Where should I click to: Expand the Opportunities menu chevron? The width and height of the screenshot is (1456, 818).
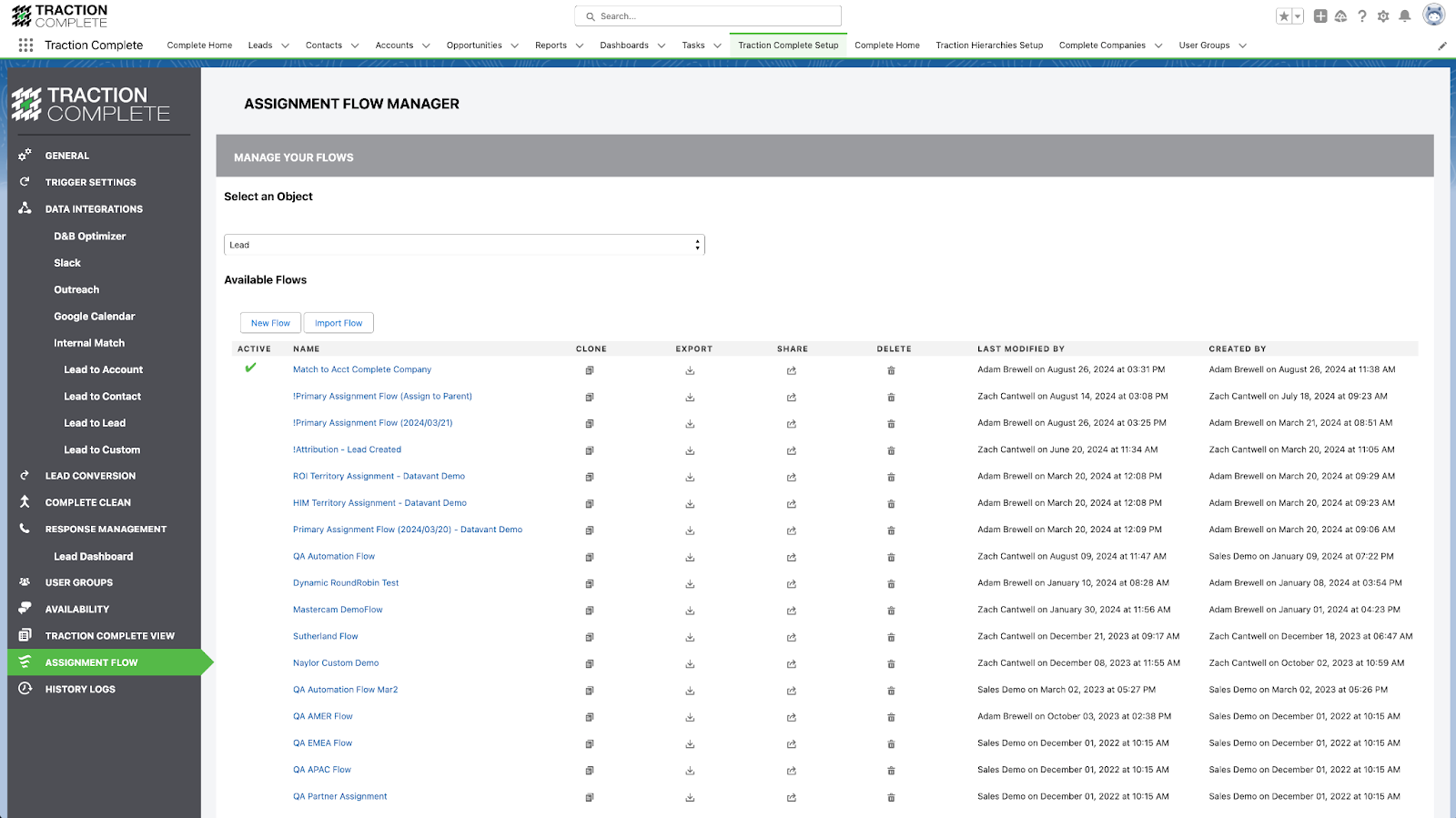coord(514,45)
